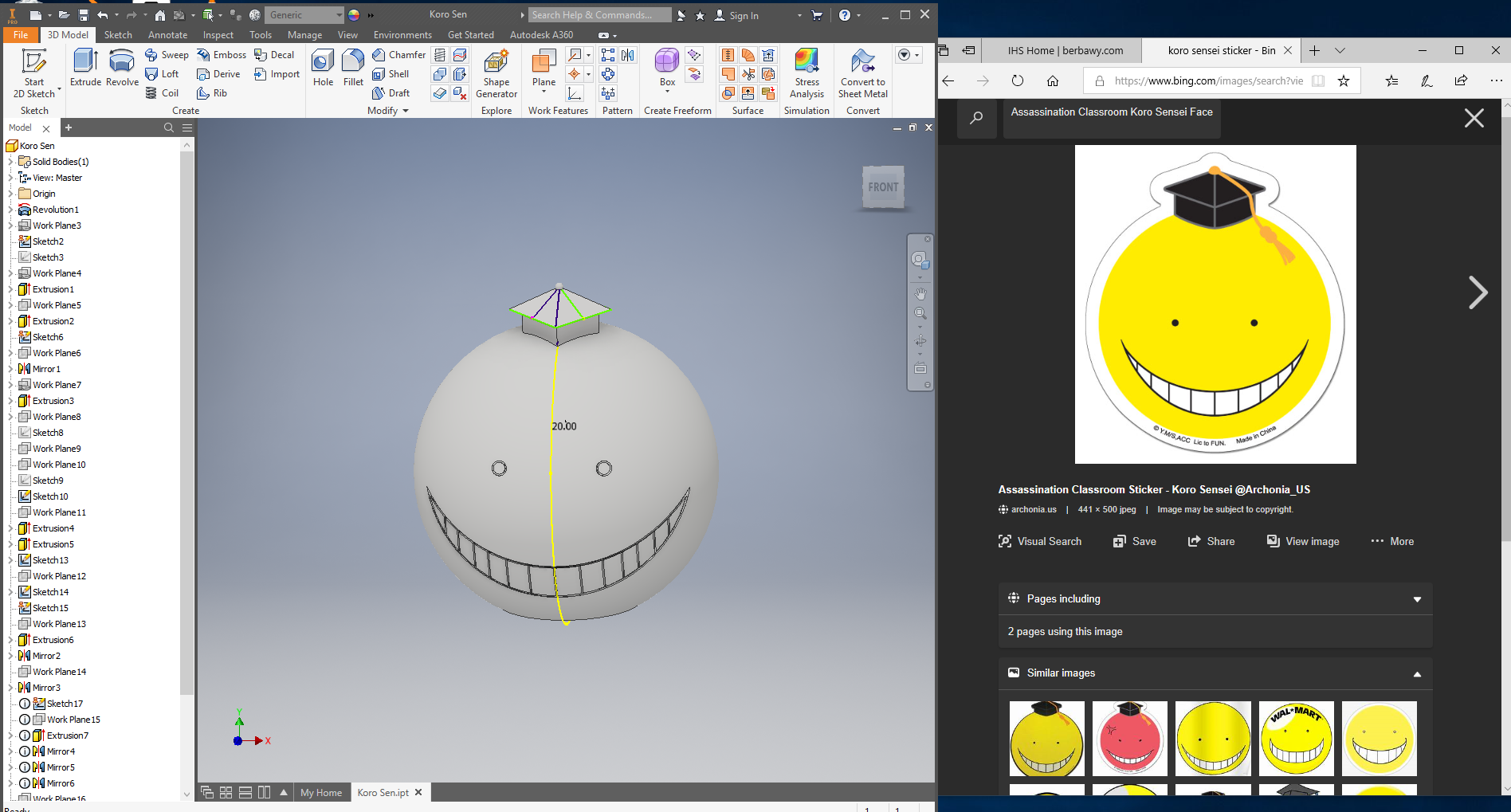Click the Decal tool
1511x812 pixels.
coord(274,55)
